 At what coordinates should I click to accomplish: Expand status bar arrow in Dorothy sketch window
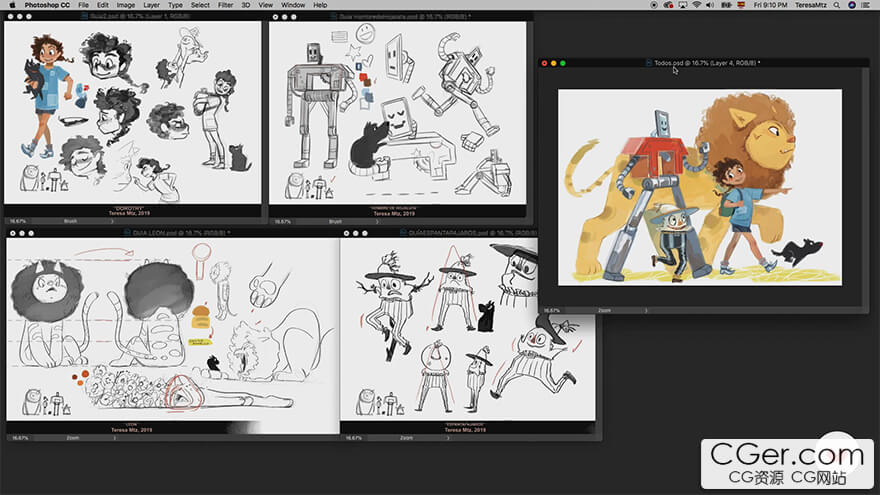(x=112, y=221)
